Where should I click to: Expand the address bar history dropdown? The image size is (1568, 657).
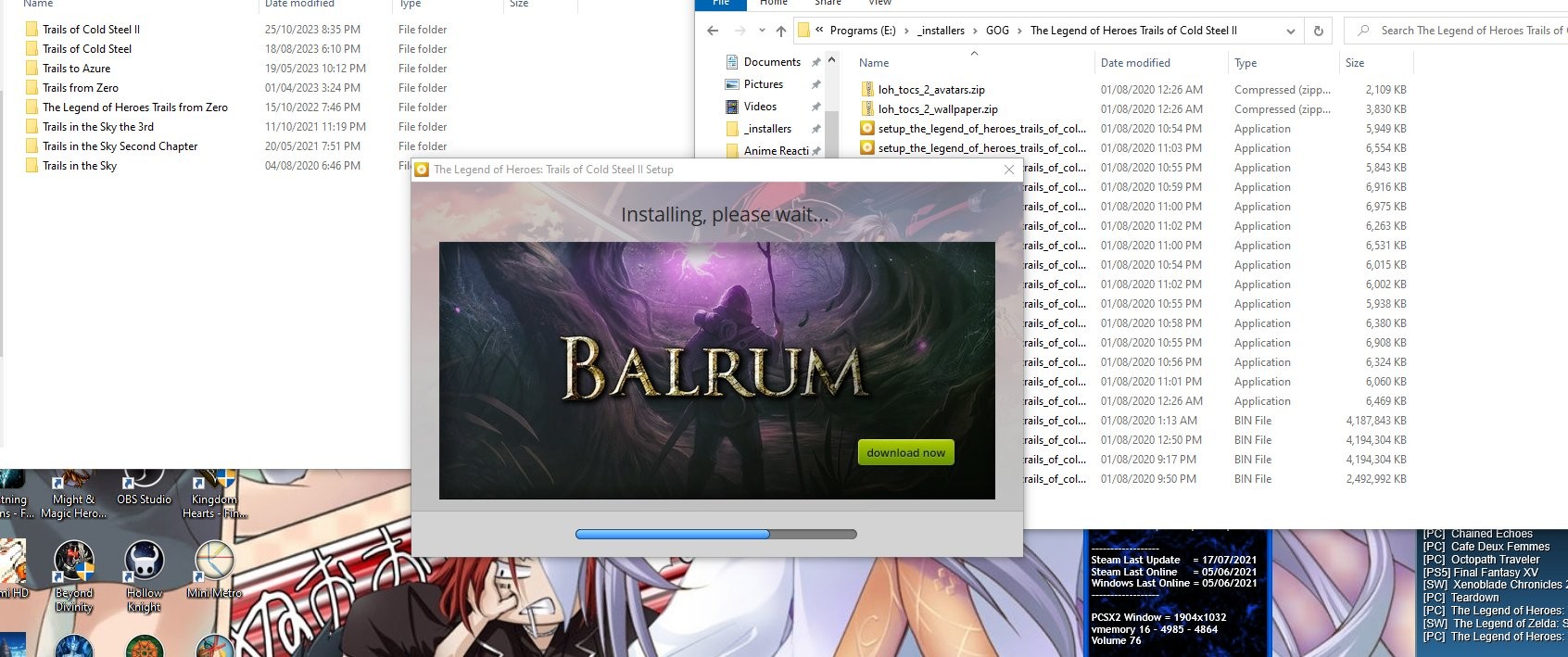pos(1291,31)
